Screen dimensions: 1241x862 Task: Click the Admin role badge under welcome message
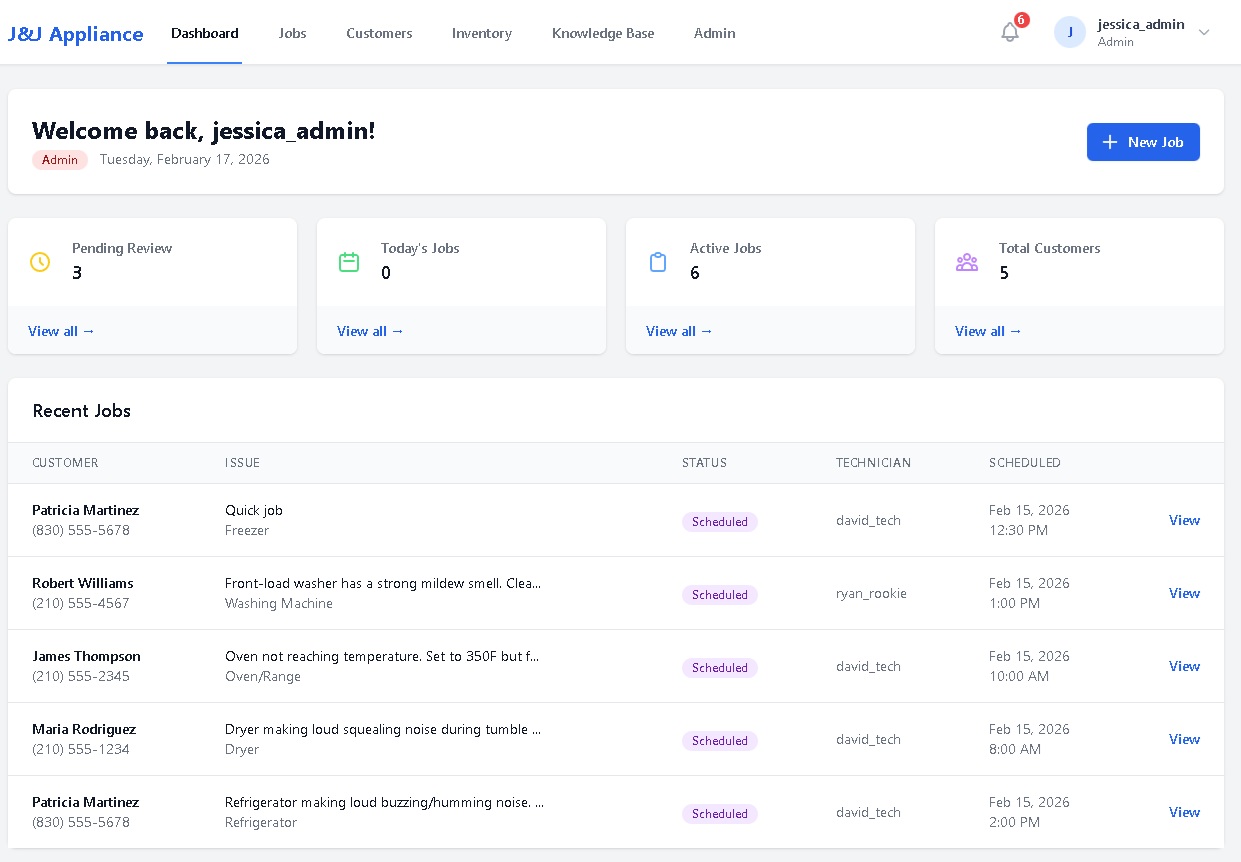click(60, 160)
